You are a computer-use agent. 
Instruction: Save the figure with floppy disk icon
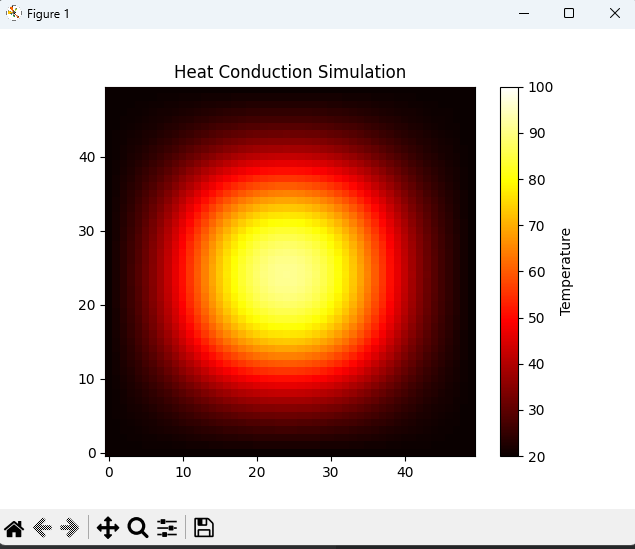(x=204, y=528)
